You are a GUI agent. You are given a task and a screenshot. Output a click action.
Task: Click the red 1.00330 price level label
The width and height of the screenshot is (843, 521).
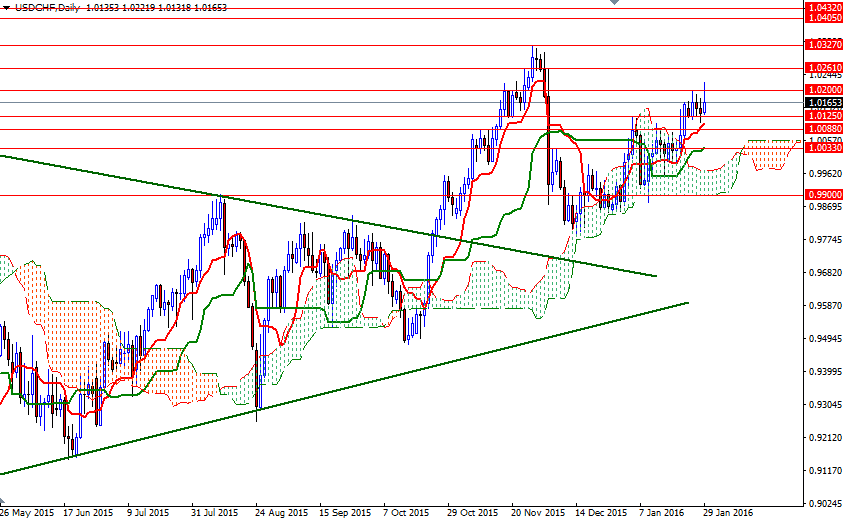coord(824,148)
